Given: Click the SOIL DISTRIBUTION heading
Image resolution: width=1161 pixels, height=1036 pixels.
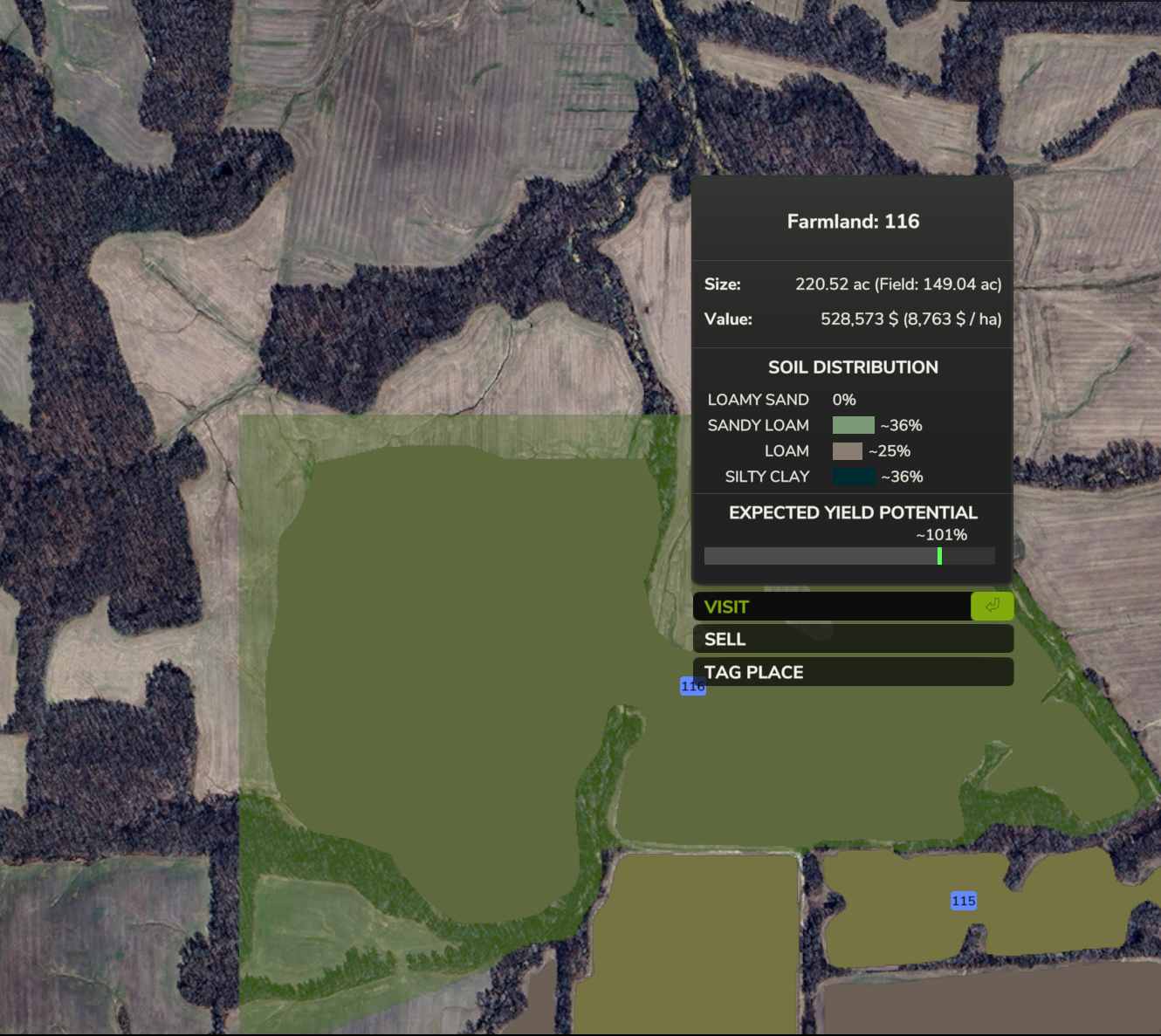Looking at the screenshot, I should pos(853,367).
